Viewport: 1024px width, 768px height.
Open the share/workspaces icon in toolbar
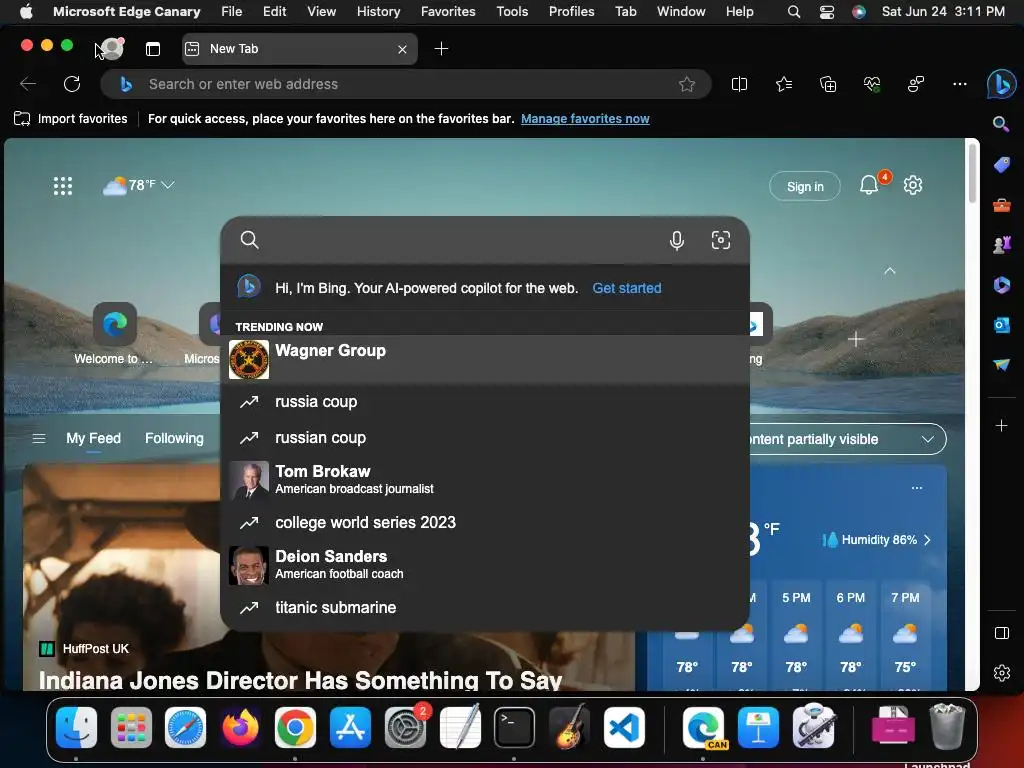point(916,84)
